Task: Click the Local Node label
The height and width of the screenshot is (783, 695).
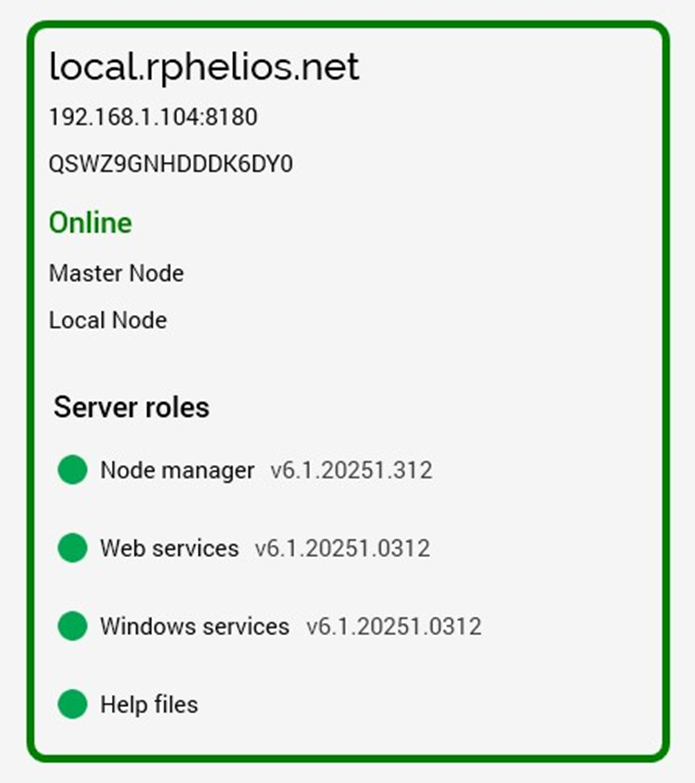Action: tap(108, 320)
